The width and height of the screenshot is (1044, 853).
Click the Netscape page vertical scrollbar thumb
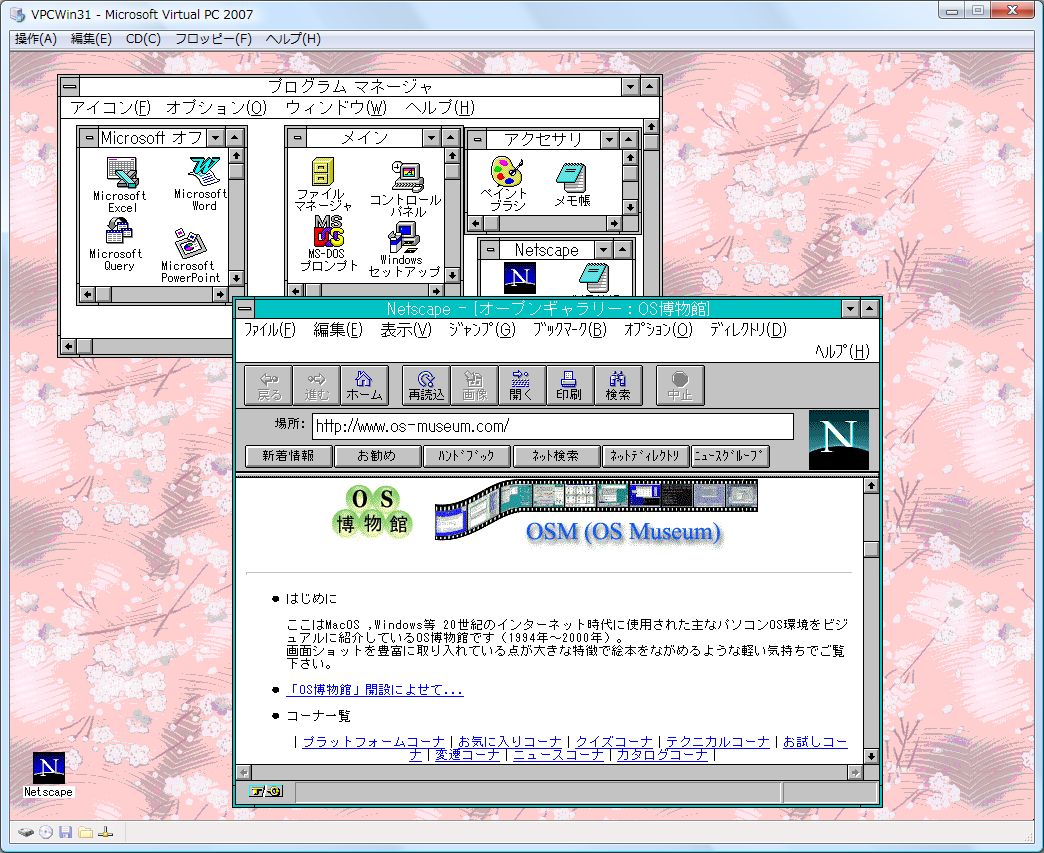871,549
